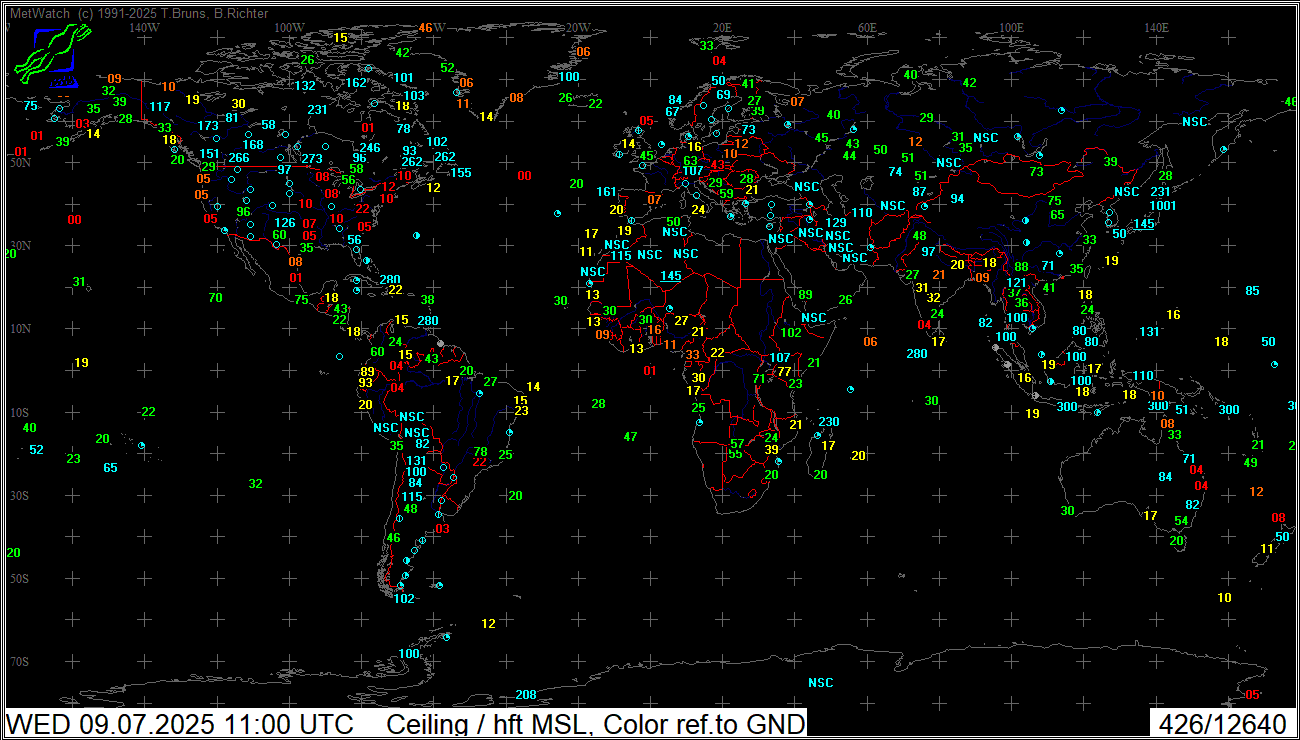Select the cyan value 94
Viewport: 1300px width, 740px height.
point(957,199)
